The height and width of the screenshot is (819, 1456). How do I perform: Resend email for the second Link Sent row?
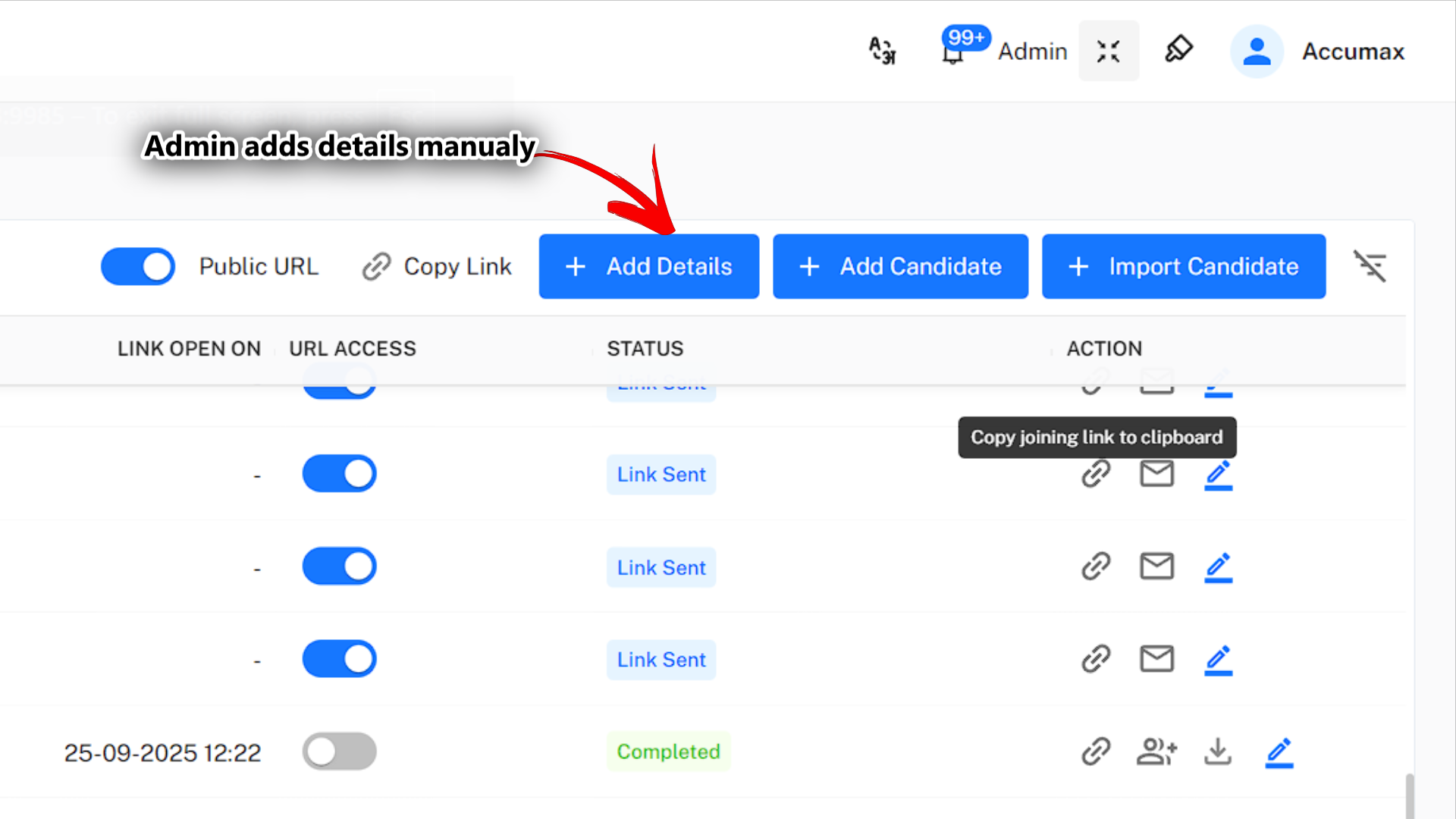pos(1156,474)
